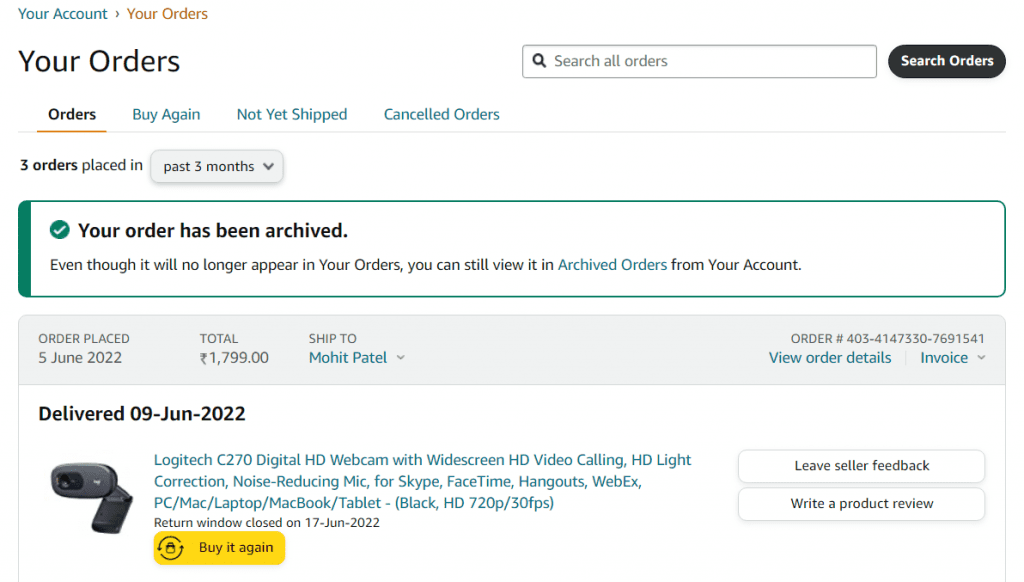This screenshot has height=582, width=1024.
Task: Click the order number 403-4147330-7691541
Action: (915, 338)
